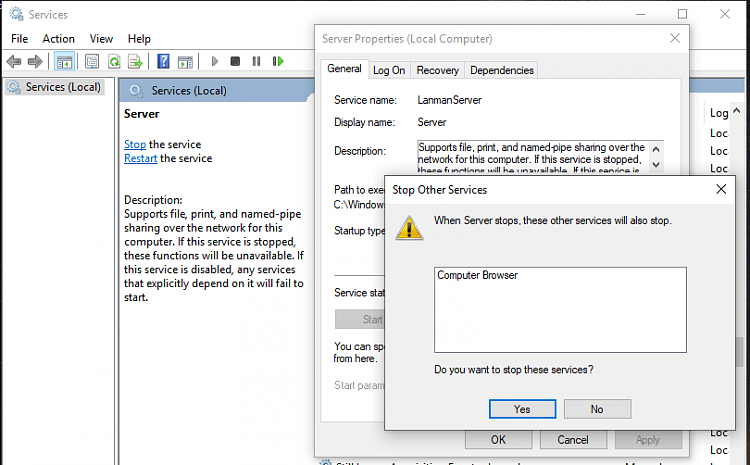The width and height of the screenshot is (750, 465).
Task: Close the Server Properties dialog
Action: tap(674, 38)
